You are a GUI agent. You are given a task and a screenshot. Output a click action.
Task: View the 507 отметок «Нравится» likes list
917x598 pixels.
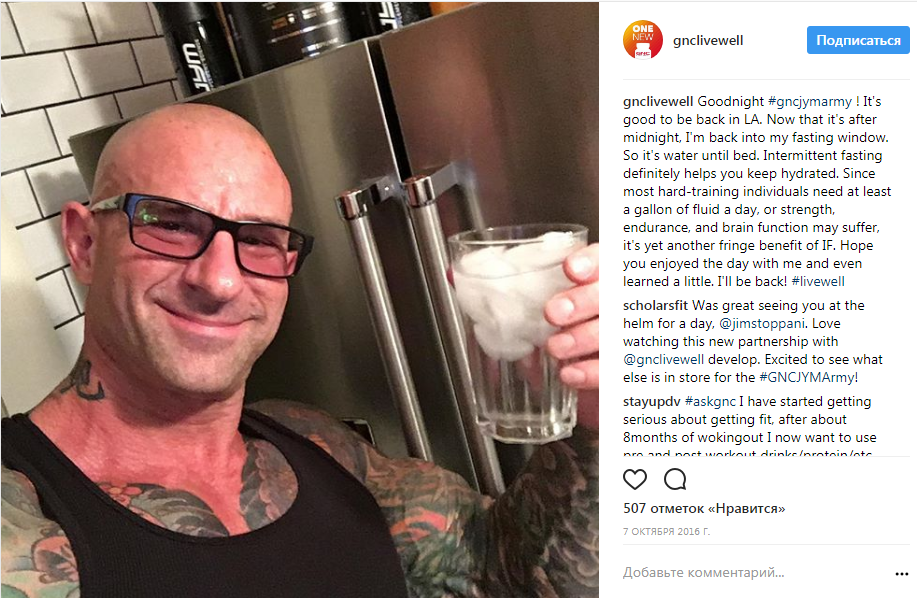(704, 509)
